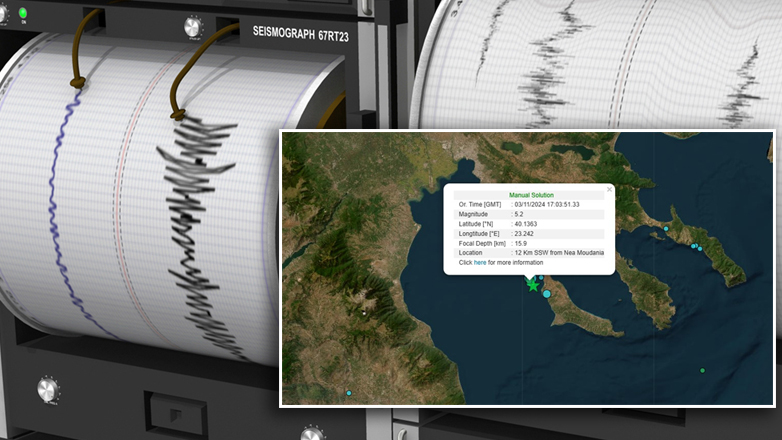Select the lone green dot in the sea

tap(703, 371)
